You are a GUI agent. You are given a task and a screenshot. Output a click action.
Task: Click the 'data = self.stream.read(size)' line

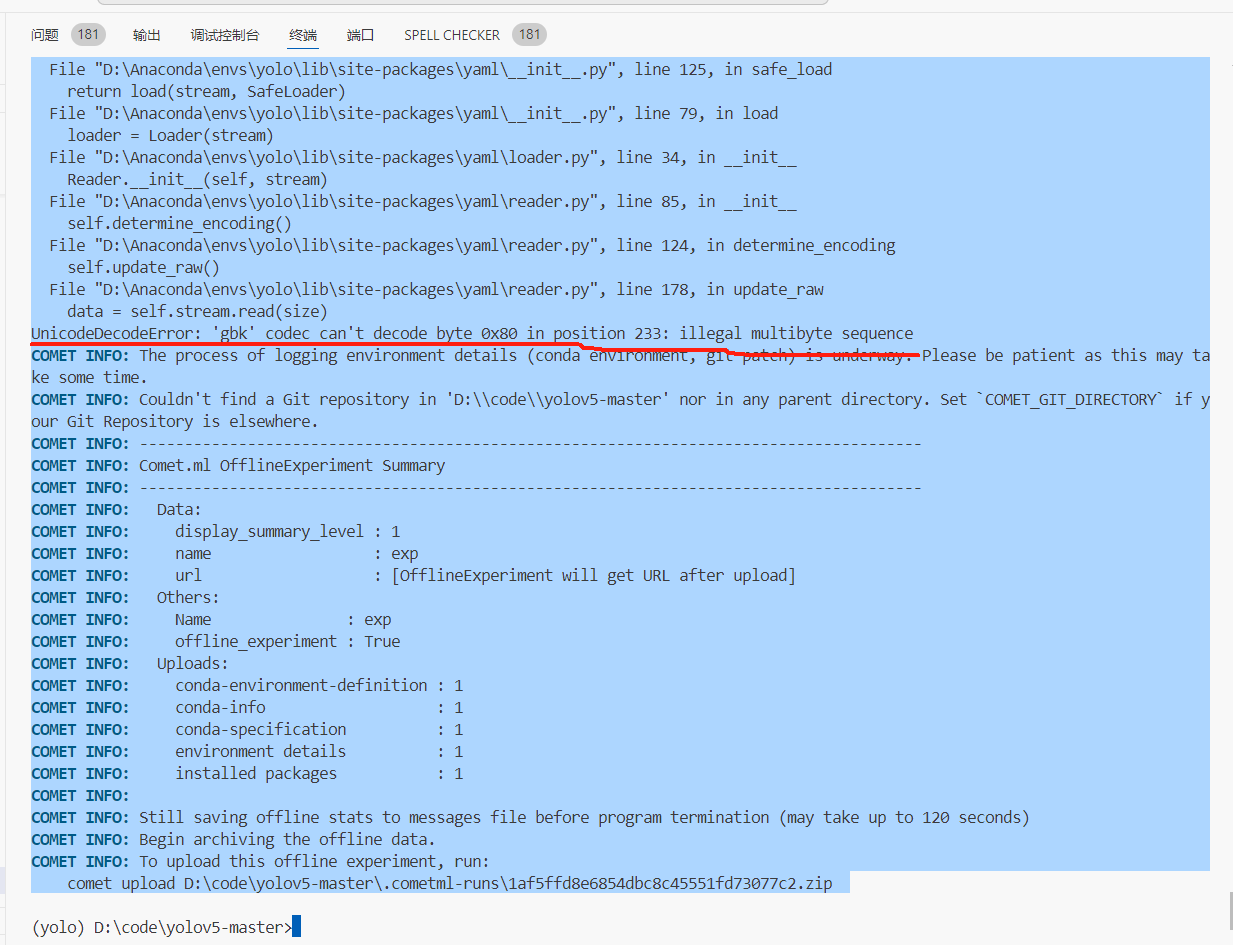coord(197,311)
